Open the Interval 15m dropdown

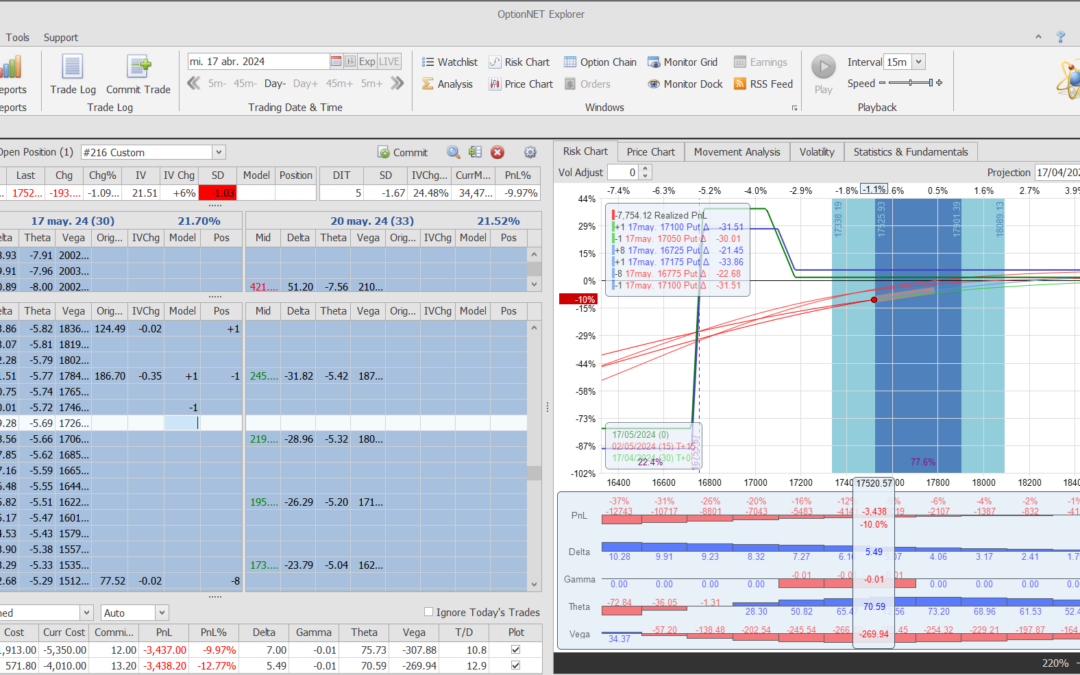(919, 62)
